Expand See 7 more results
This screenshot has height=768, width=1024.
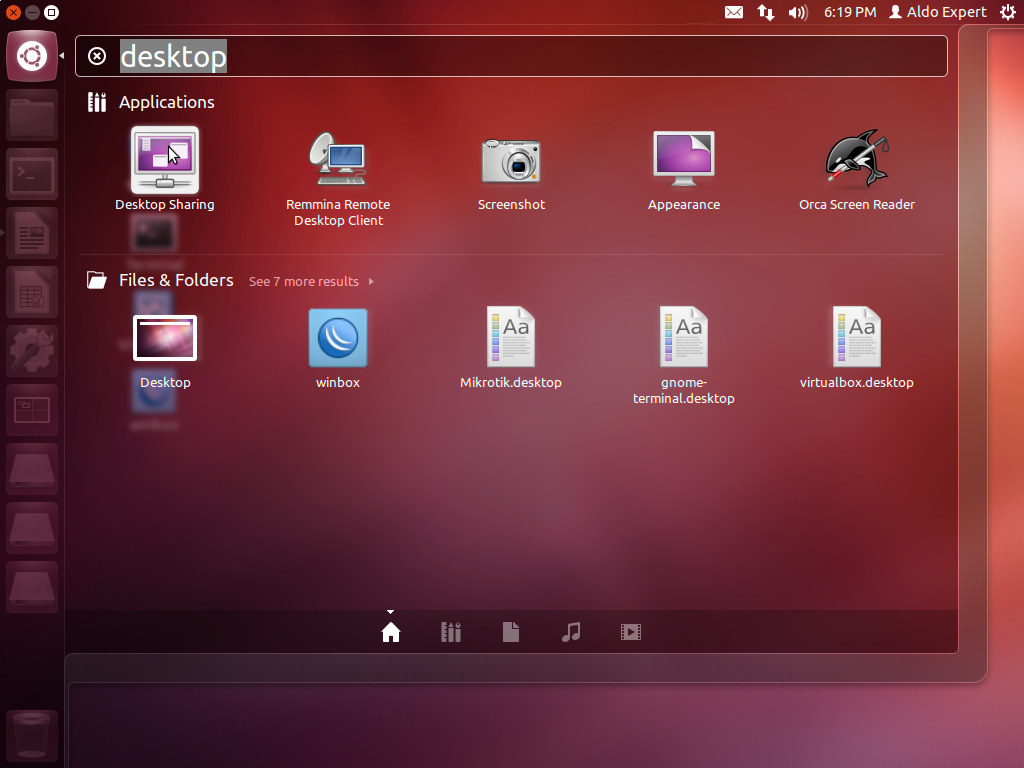311,281
